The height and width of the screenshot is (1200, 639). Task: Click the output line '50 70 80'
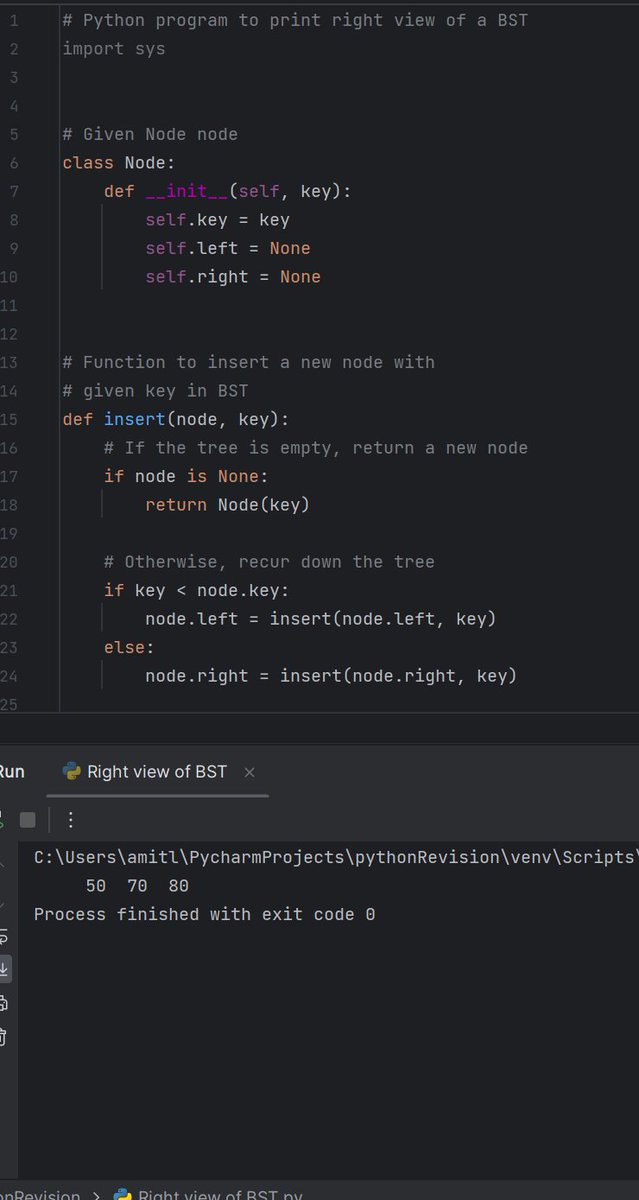pyautogui.click(x=137, y=886)
